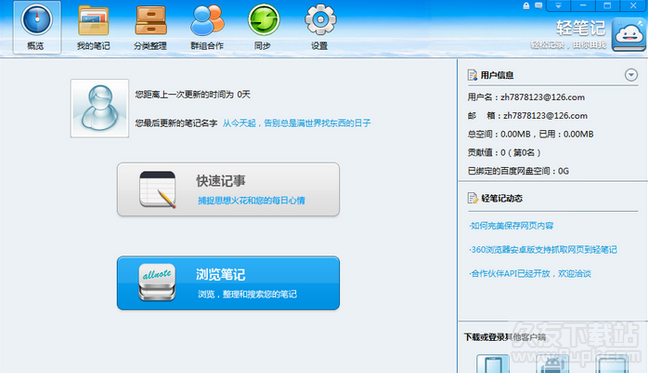Click the 轻笔记 cloud logo icon
Image resolution: width=648 pixels, height=373 pixels.
[629, 34]
